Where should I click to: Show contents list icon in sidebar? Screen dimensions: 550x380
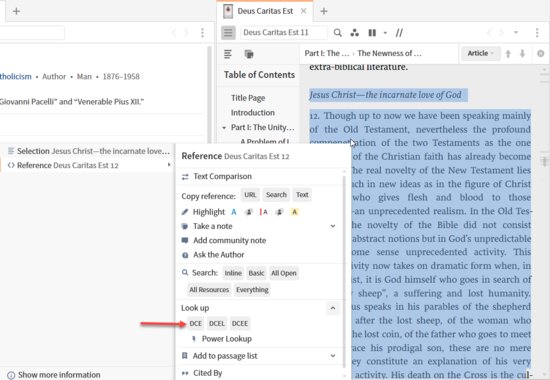coord(228,54)
